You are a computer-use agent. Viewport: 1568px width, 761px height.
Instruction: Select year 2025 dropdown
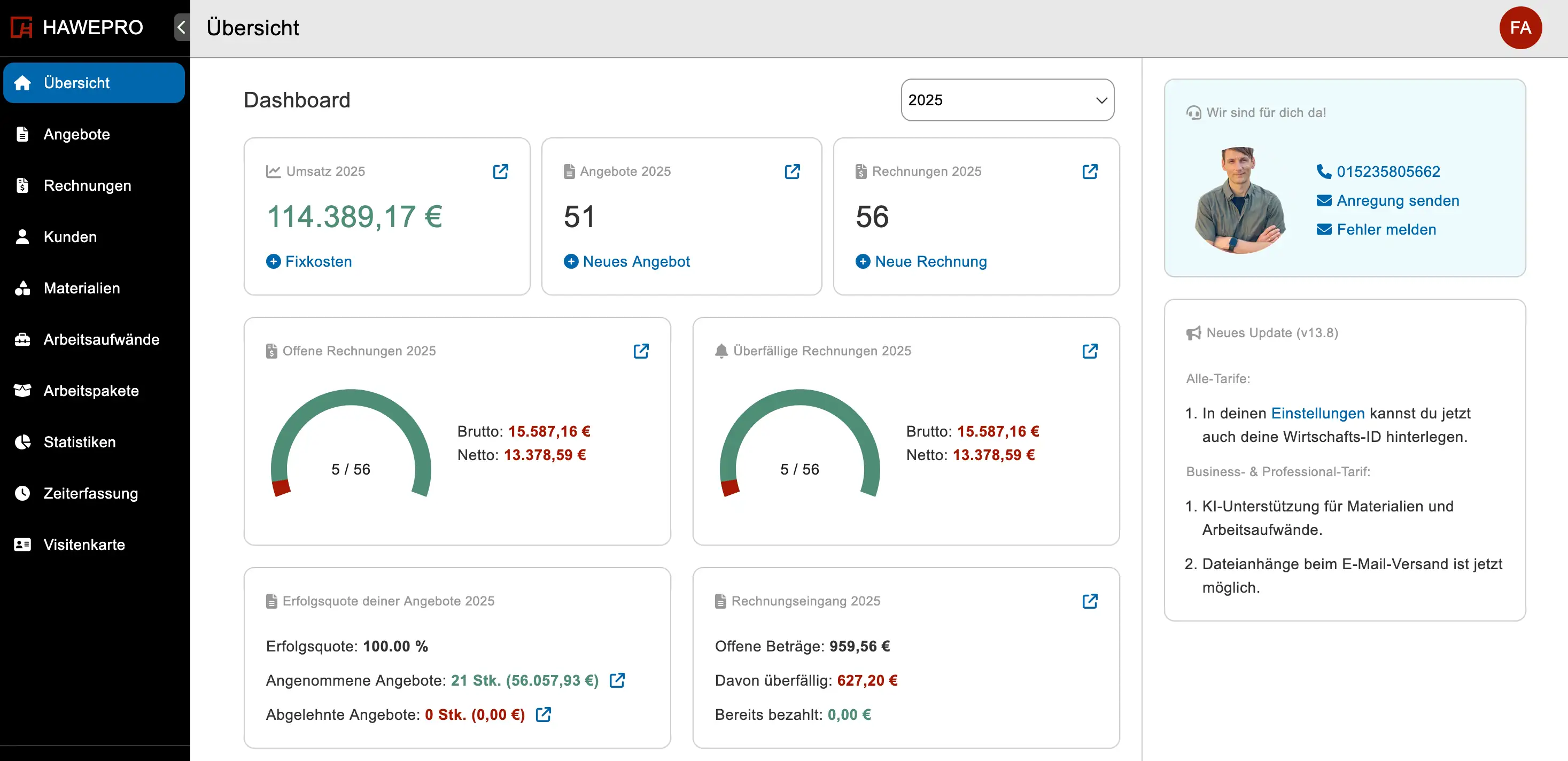1007,100
